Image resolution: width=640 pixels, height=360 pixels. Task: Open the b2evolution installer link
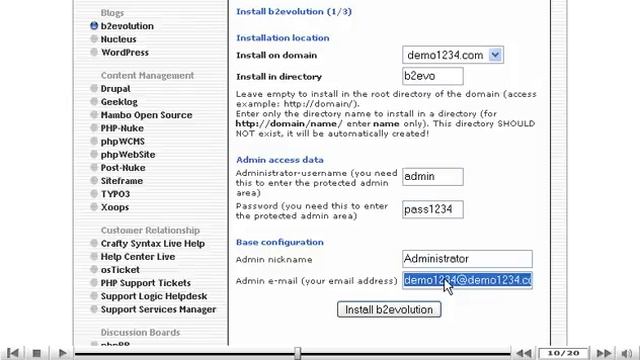[127, 26]
